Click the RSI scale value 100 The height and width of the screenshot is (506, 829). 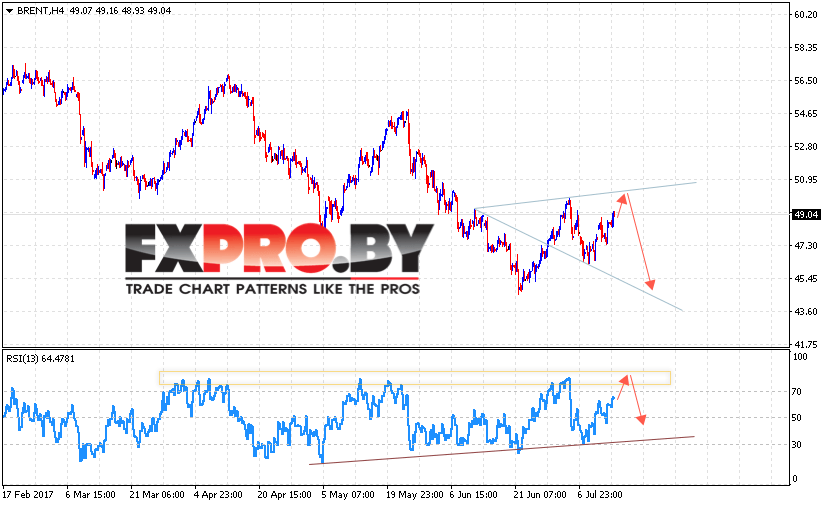pyautogui.click(x=800, y=357)
